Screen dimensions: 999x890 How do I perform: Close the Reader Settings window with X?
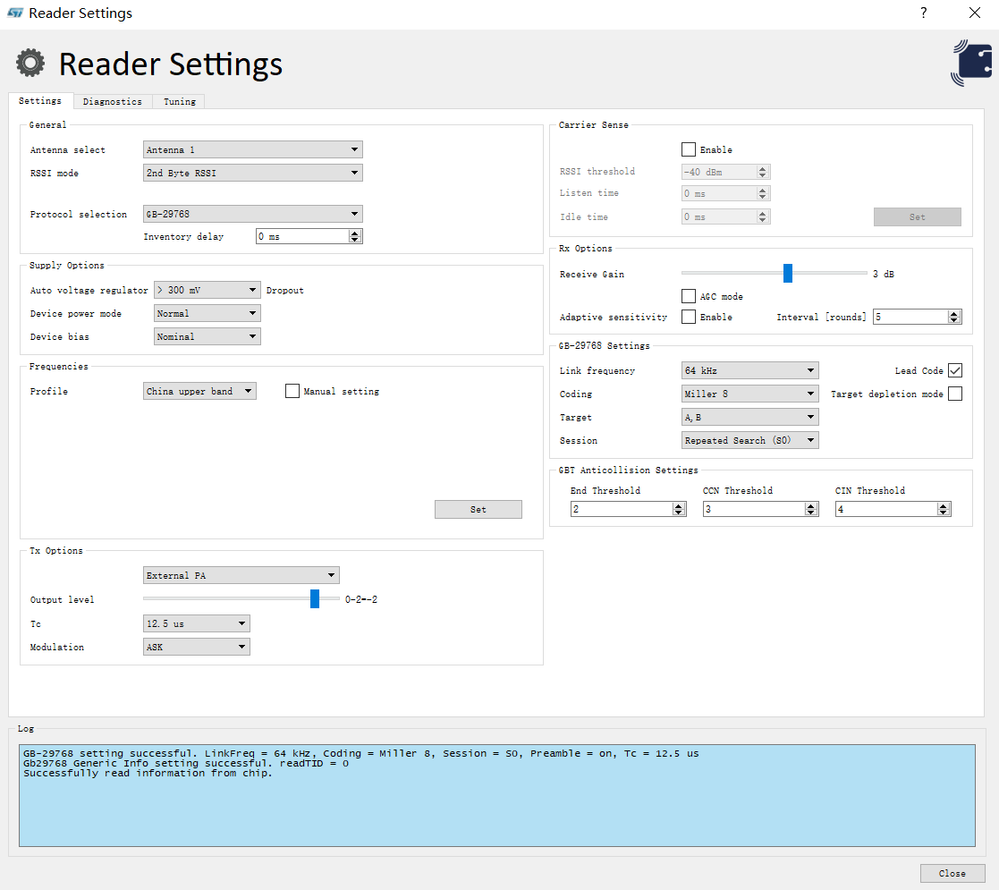point(974,13)
